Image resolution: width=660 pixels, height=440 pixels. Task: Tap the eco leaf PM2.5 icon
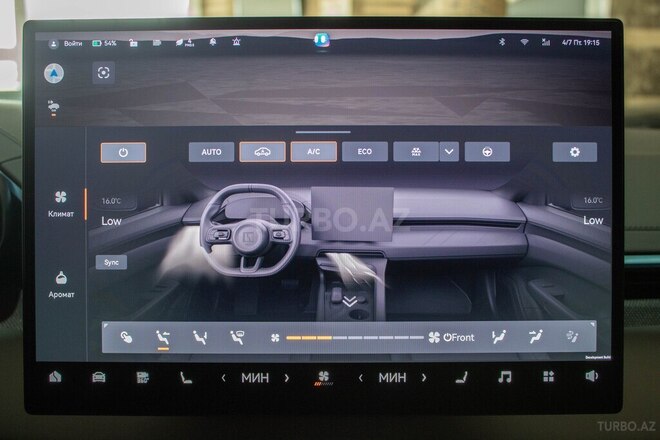[x=184, y=42]
